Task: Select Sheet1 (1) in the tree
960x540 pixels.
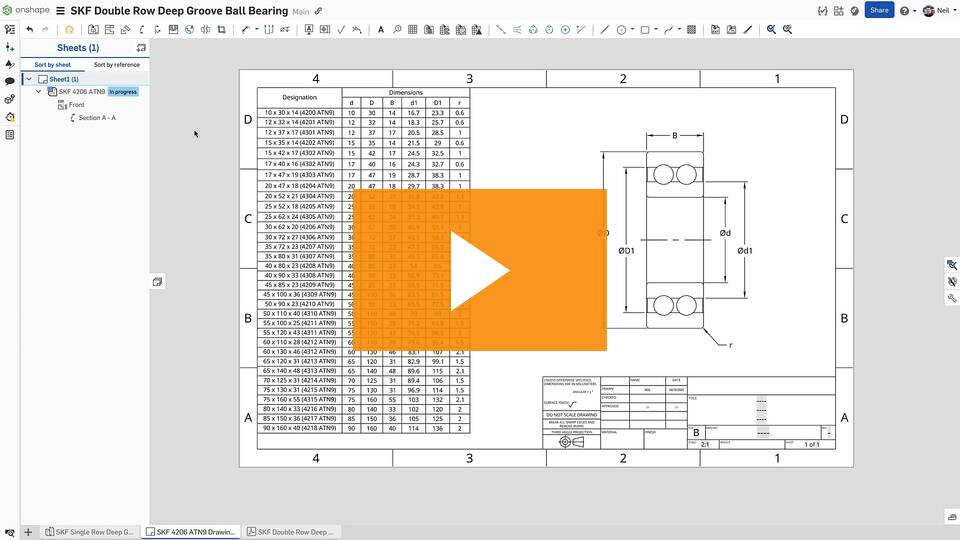Action: click(64, 79)
